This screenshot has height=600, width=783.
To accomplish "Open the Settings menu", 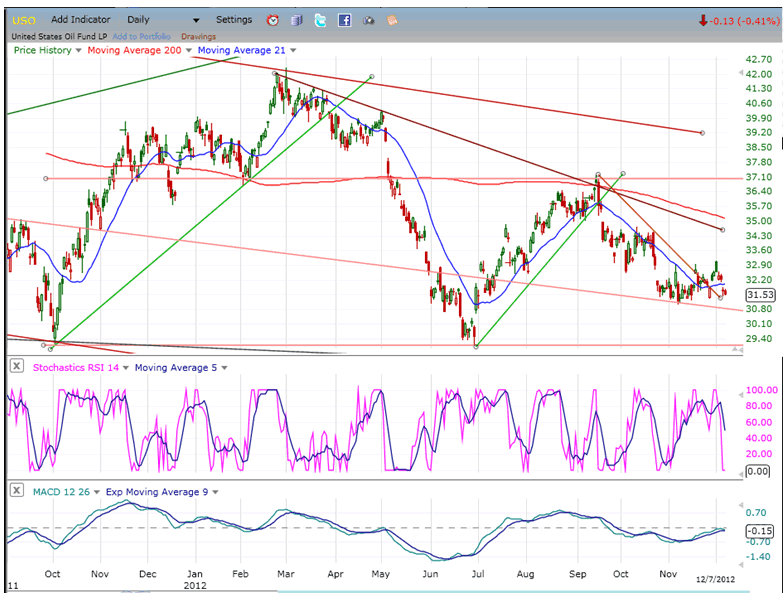I will [234, 20].
